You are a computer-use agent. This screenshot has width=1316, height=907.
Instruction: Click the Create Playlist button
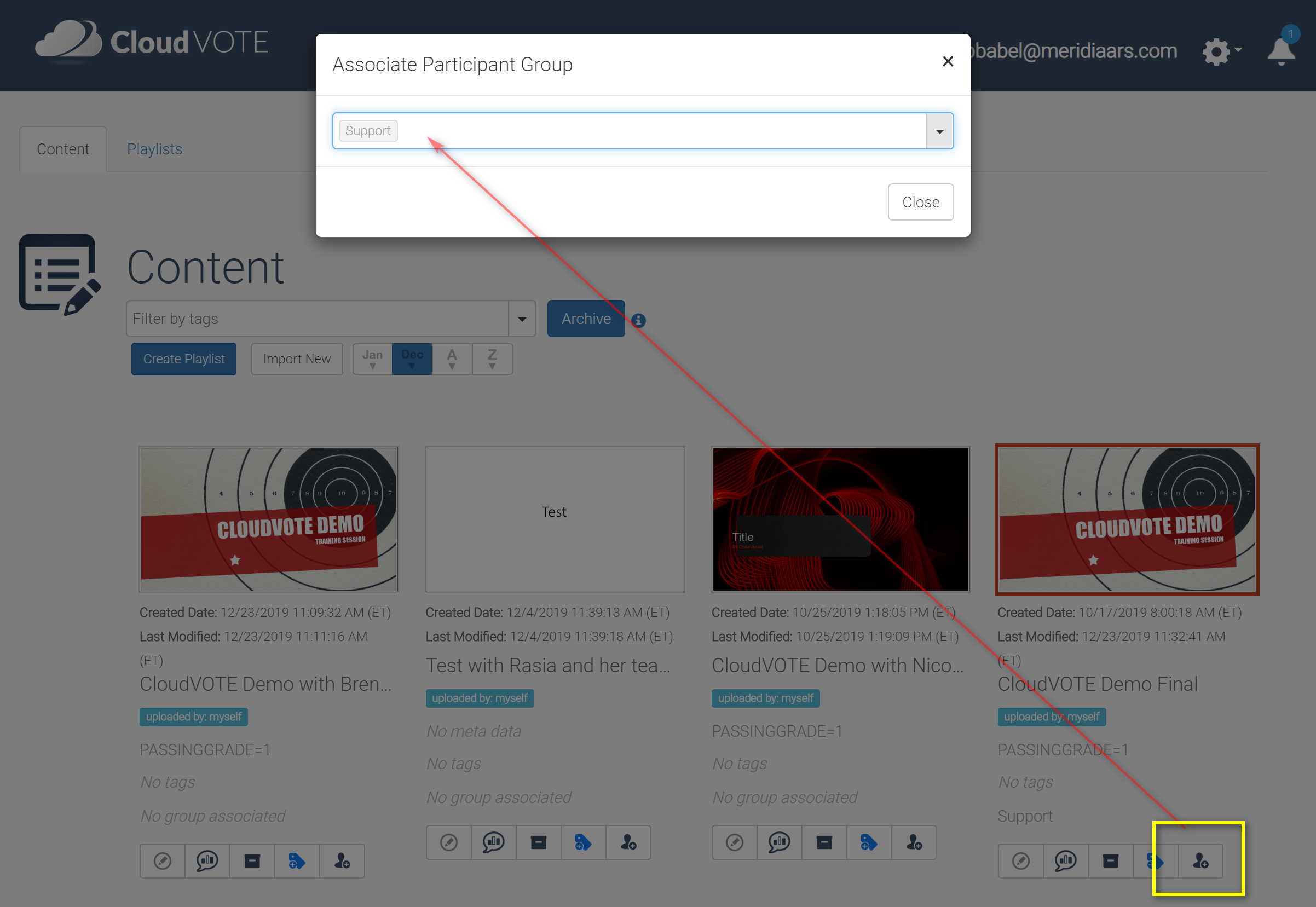[x=183, y=359]
